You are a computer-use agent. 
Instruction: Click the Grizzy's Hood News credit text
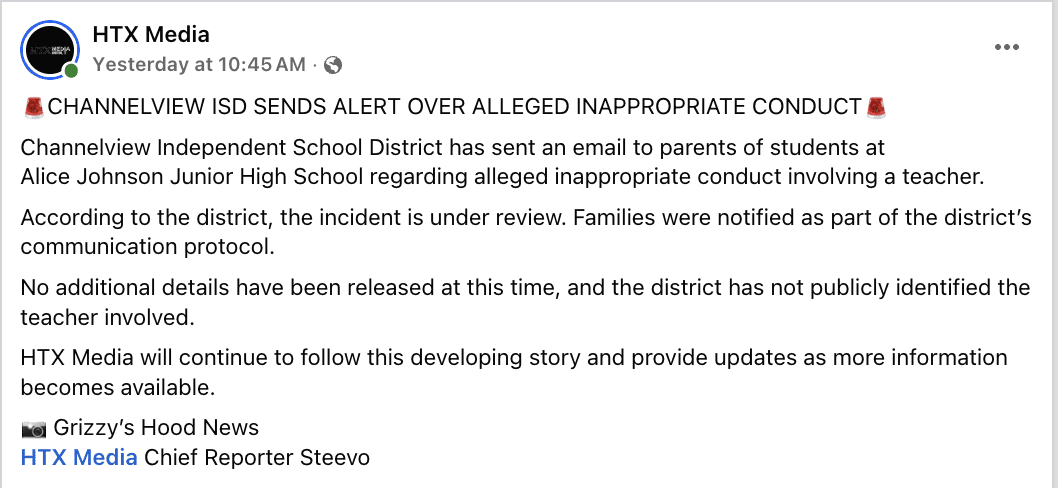coord(156,429)
